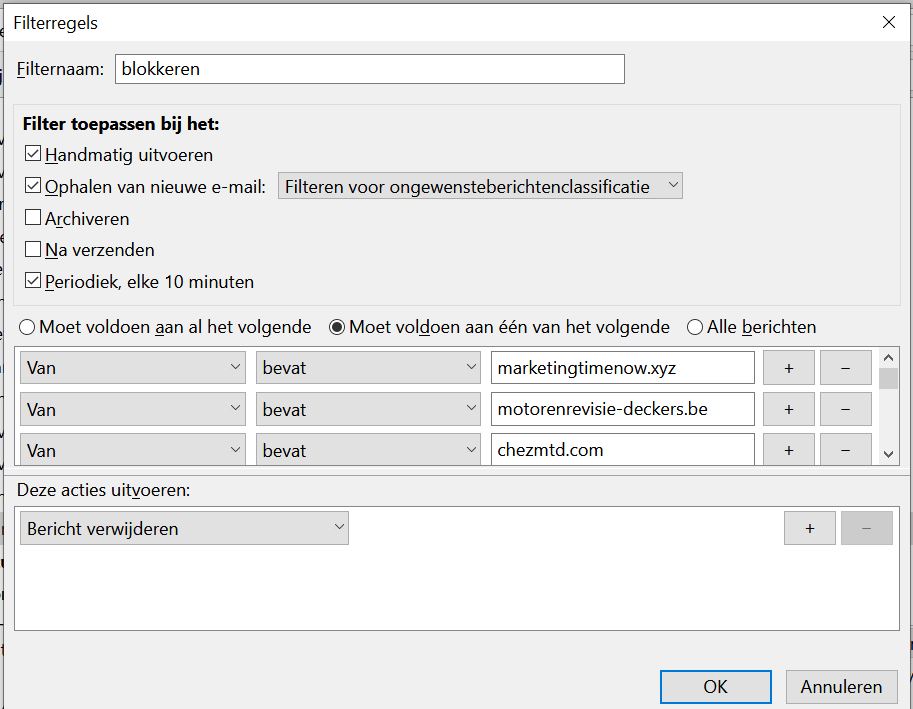Enable the Archiveren checkbox
This screenshot has width=913, height=709.
click(x=32, y=218)
